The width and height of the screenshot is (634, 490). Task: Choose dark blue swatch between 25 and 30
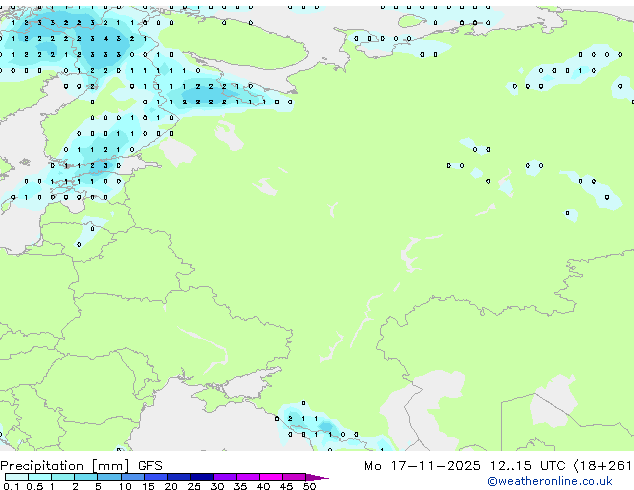click(x=202, y=477)
